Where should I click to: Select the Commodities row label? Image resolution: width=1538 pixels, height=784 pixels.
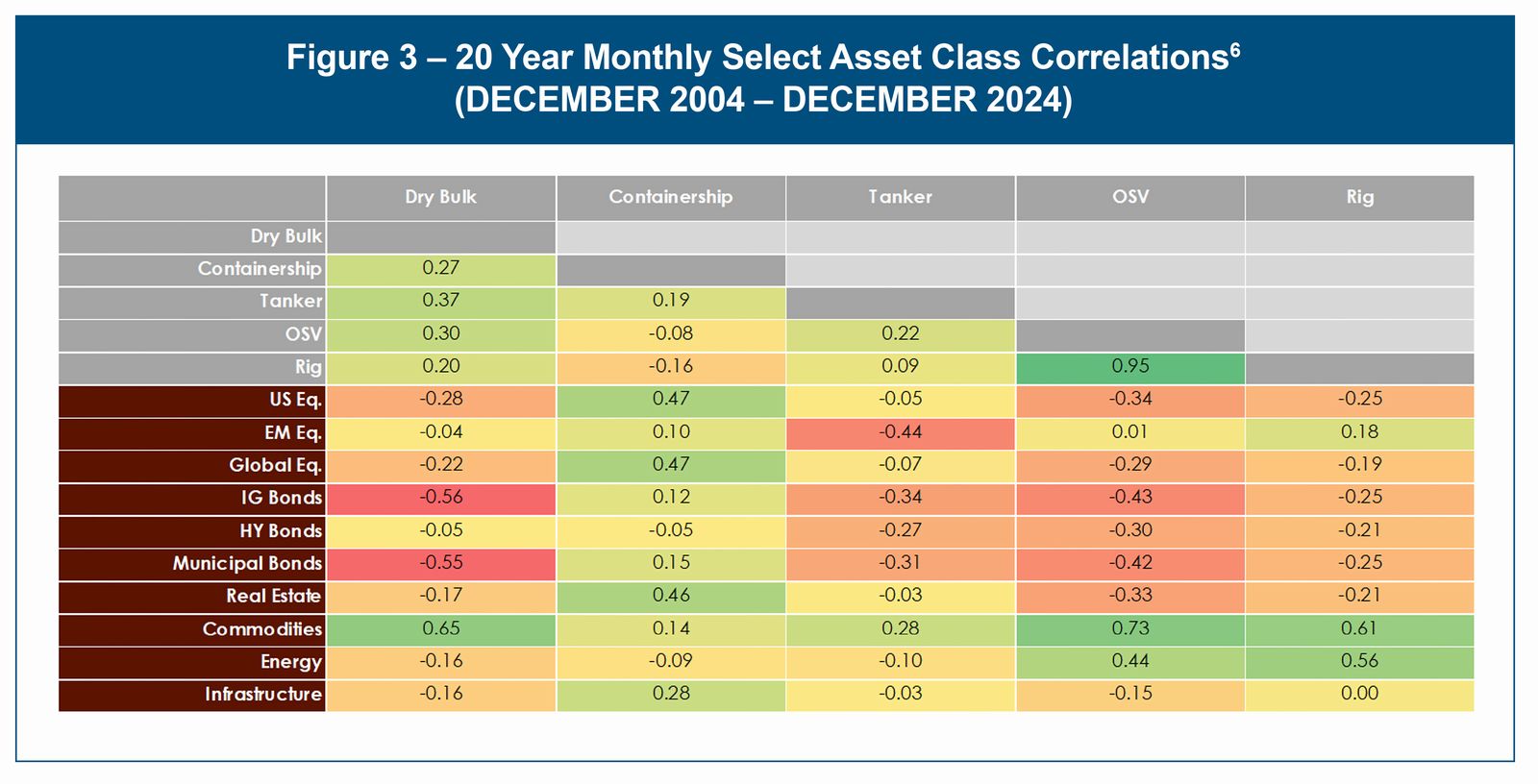pyautogui.click(x=261, y=629)
